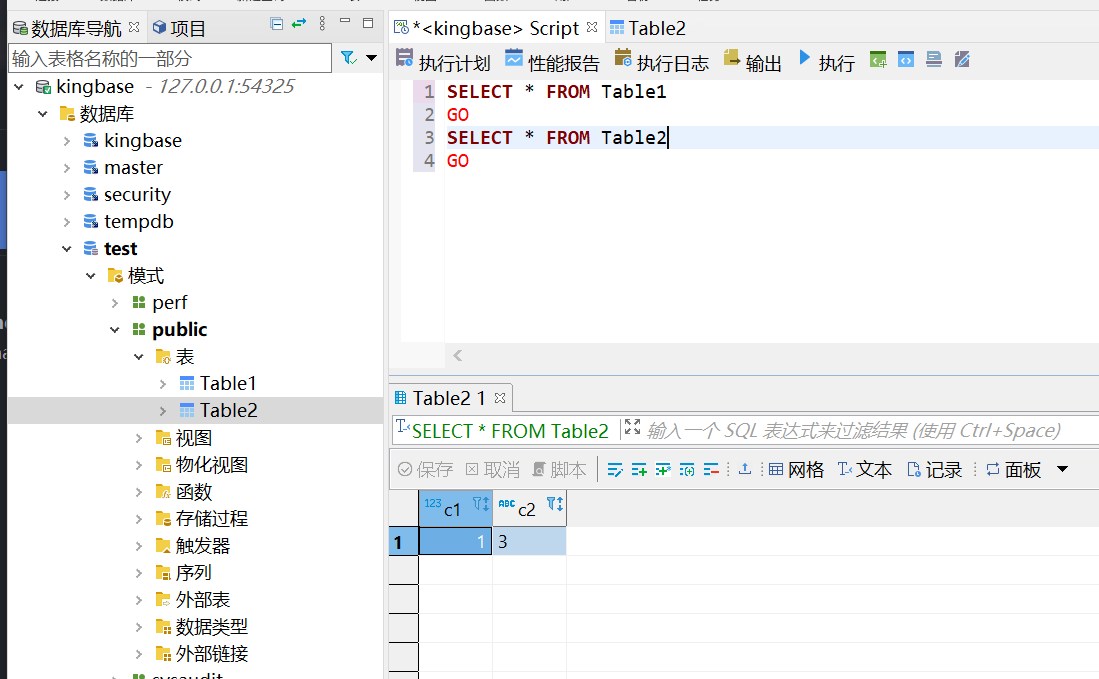Collapse the 数据库 folder
Image resolution: width=1099 pixels, height=679 pixels.
click(43, 114)
